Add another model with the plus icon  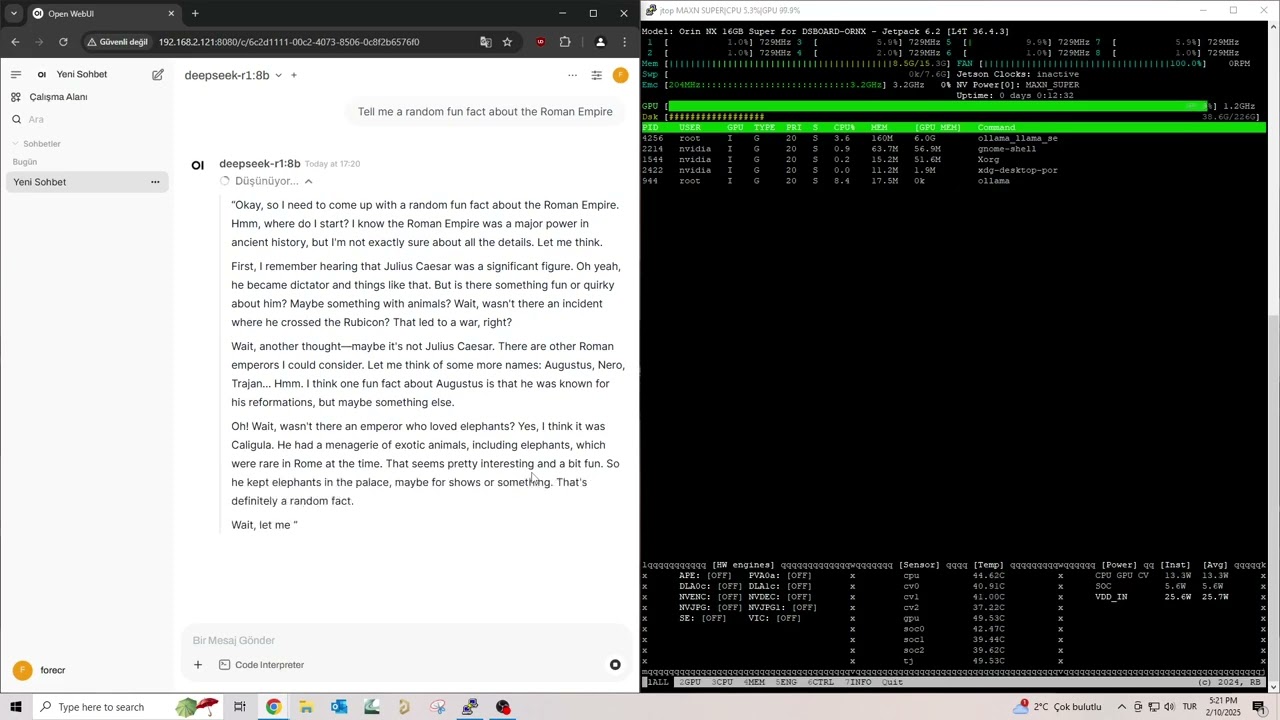click(x=293, y=75)
